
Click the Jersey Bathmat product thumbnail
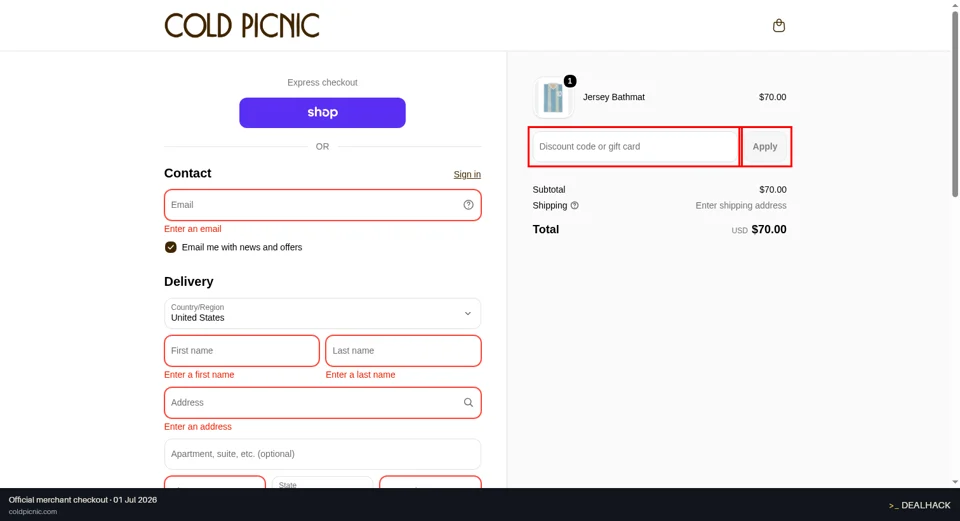553,97
